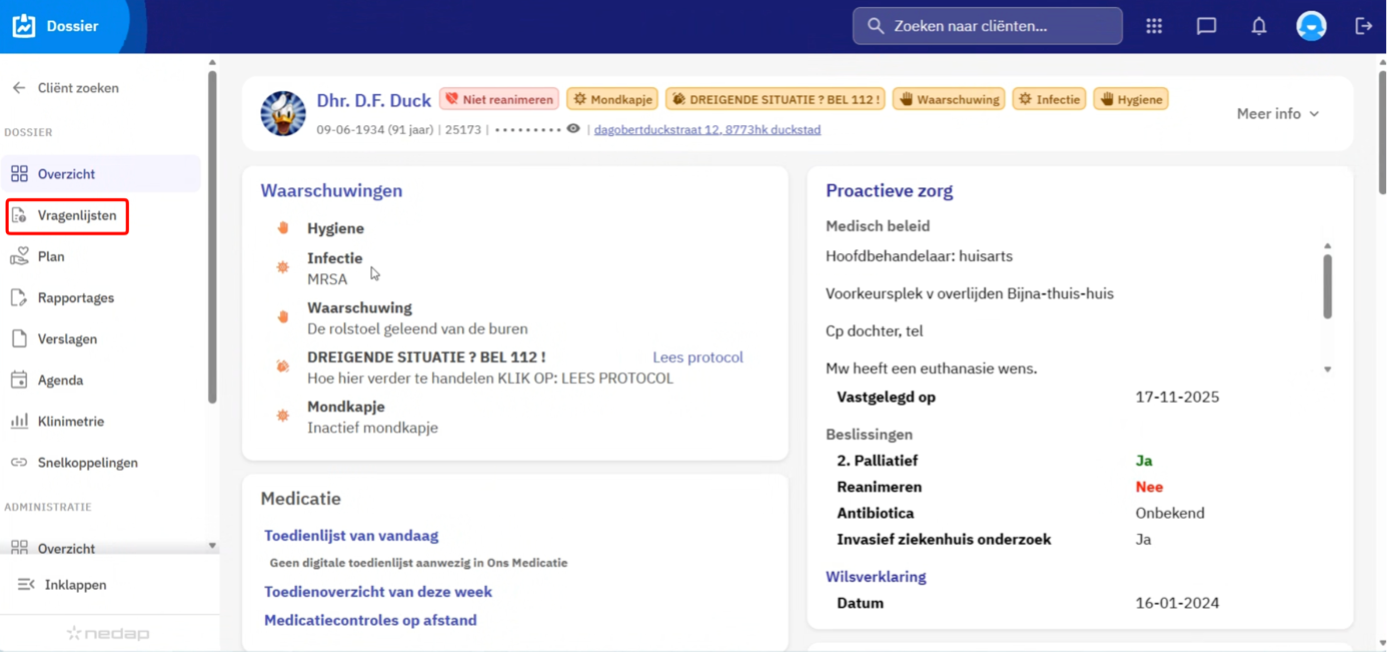1390x656 pixels.
Task: Click the Lees protocol link
Action: 698,357
